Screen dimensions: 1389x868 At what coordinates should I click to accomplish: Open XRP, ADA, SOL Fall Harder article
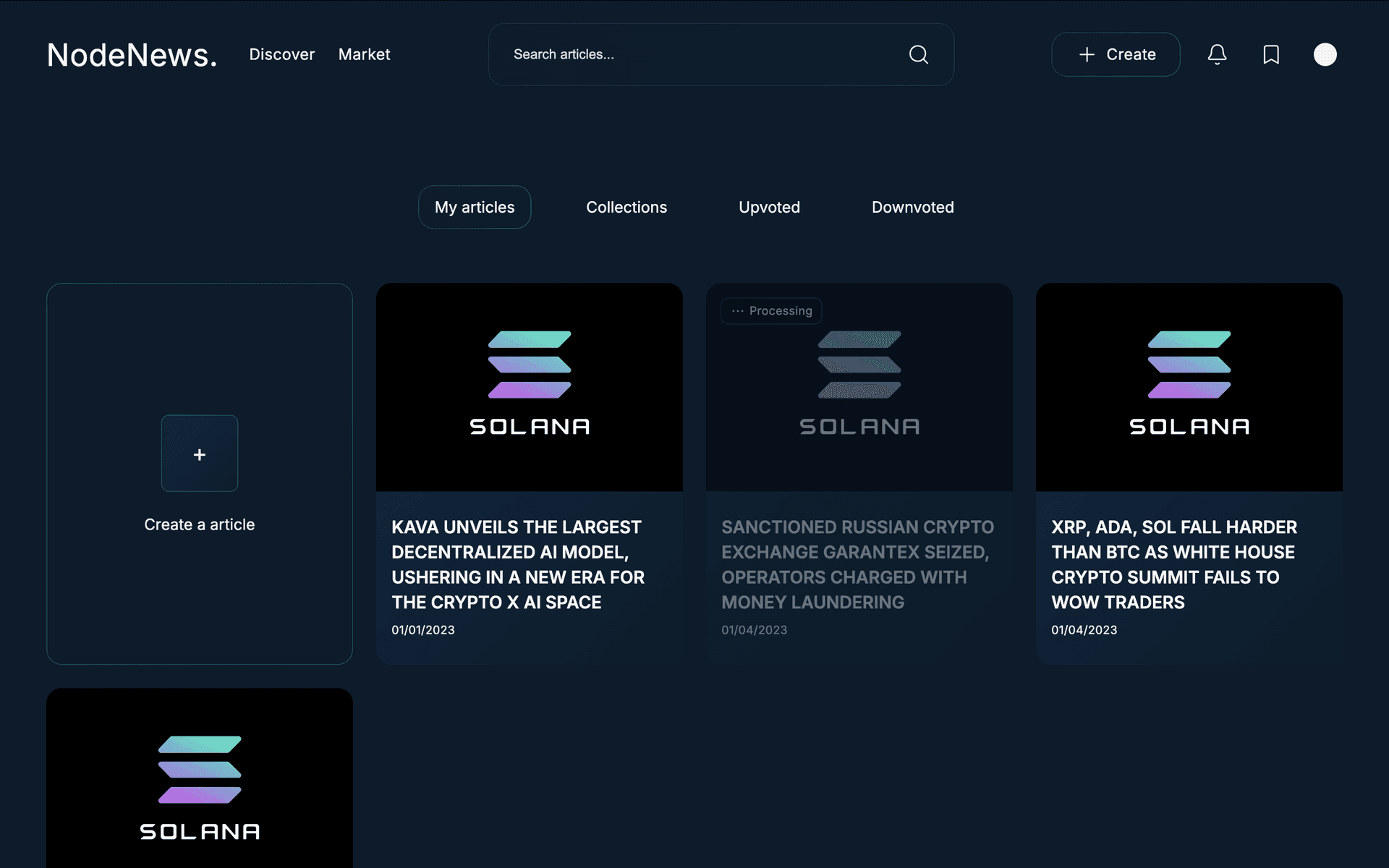coord(1174,564)
